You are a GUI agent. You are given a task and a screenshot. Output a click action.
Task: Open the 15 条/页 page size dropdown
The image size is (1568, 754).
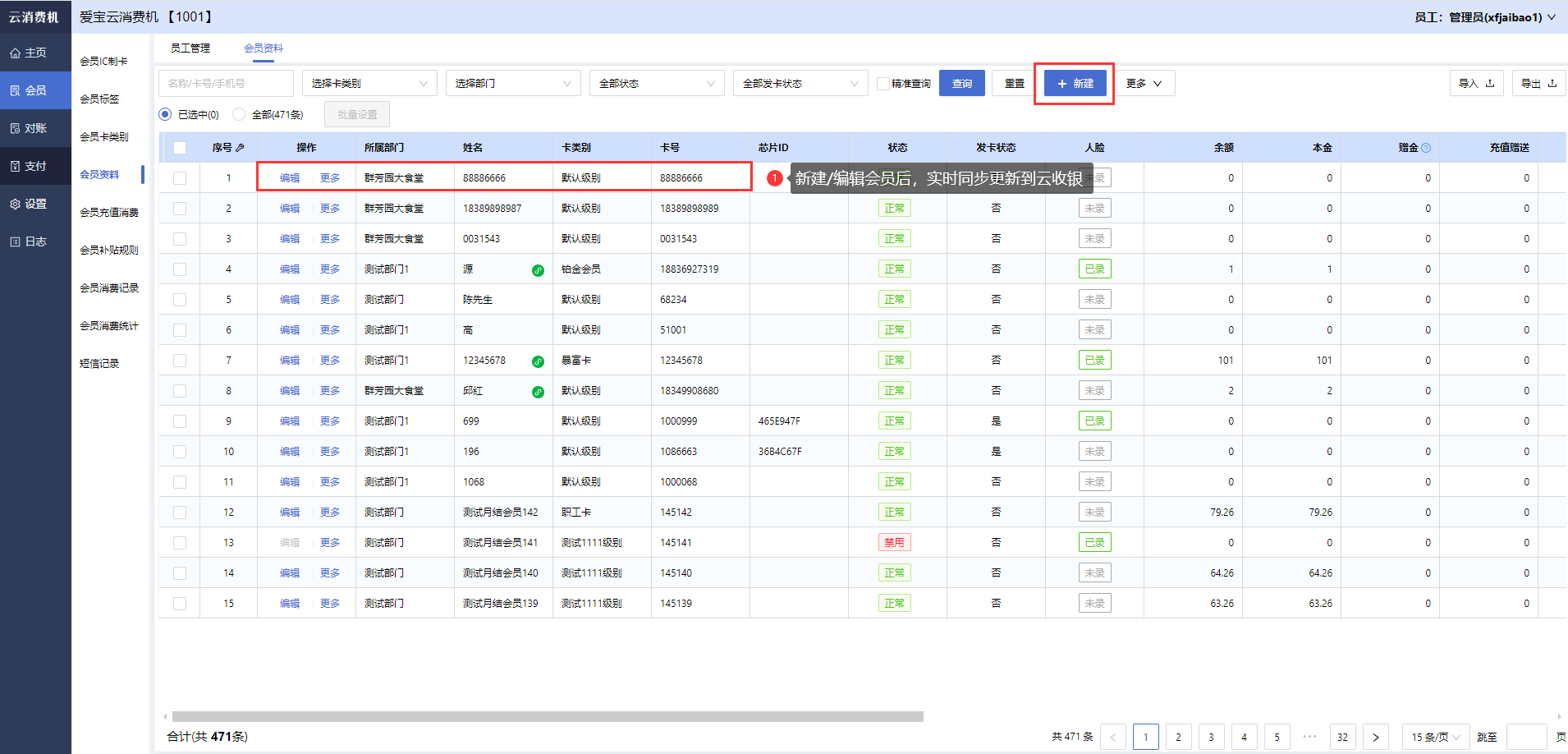pos(1435,737)
